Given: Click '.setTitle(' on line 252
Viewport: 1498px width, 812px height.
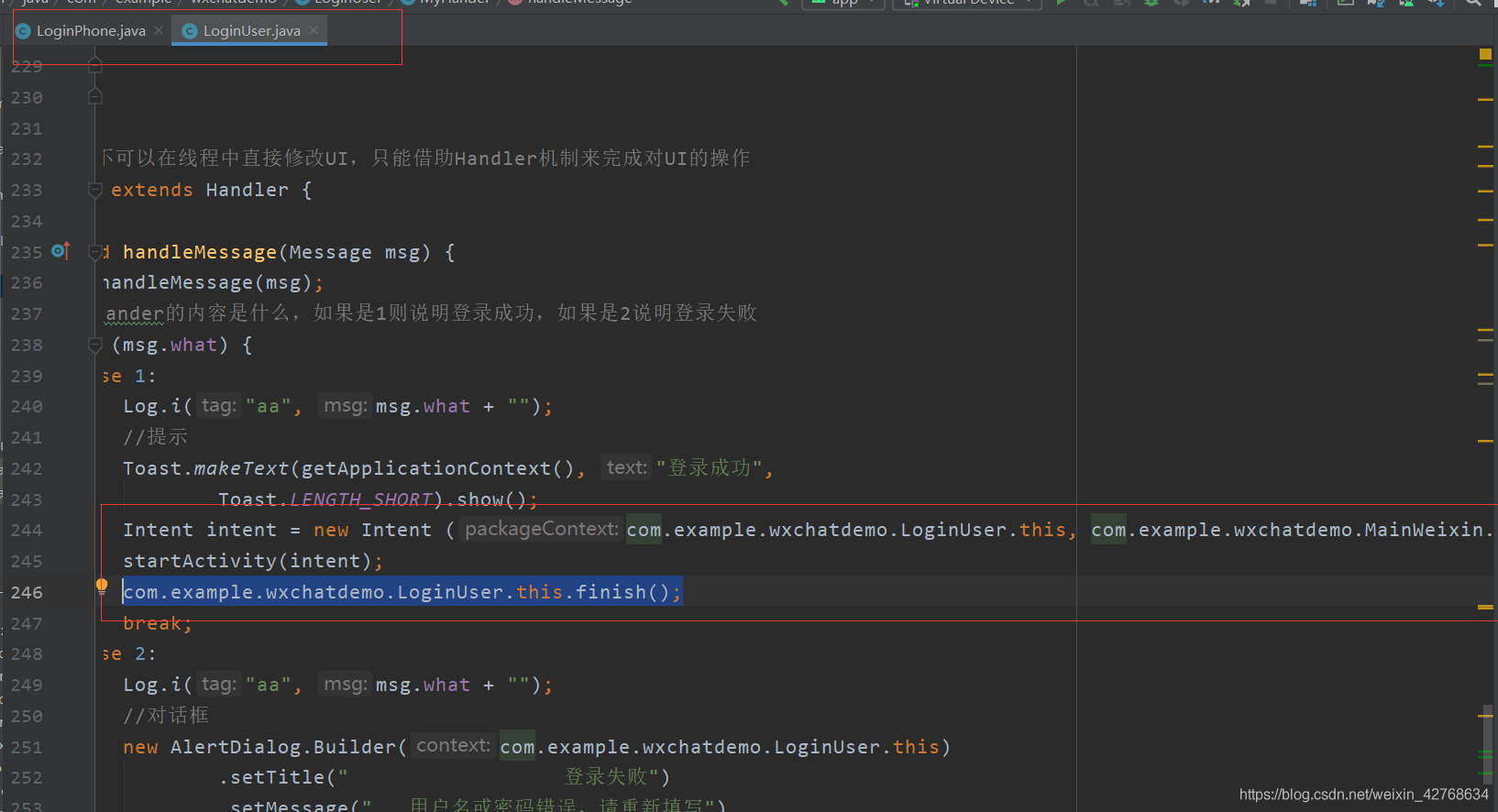Looking at the screenshot, I should coord(278,777).
